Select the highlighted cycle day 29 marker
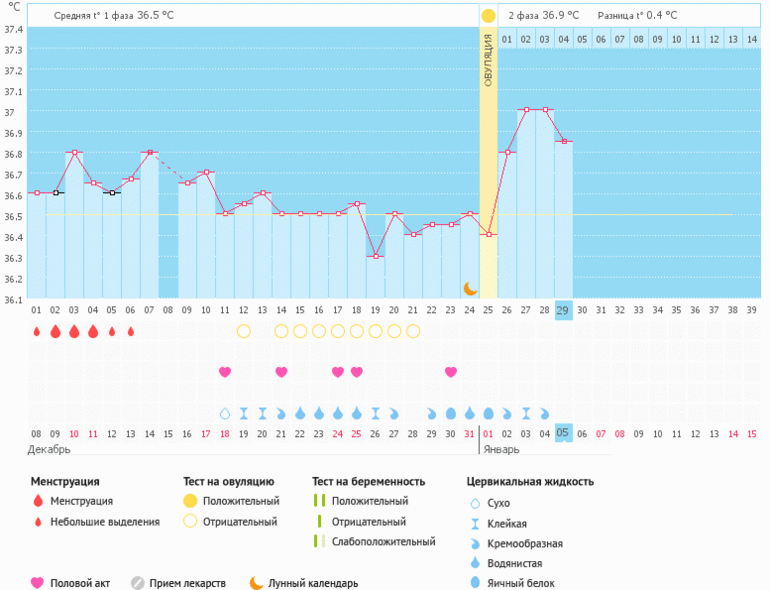The width and height of the screenshot is (770, 590). (x=563, y=310)
